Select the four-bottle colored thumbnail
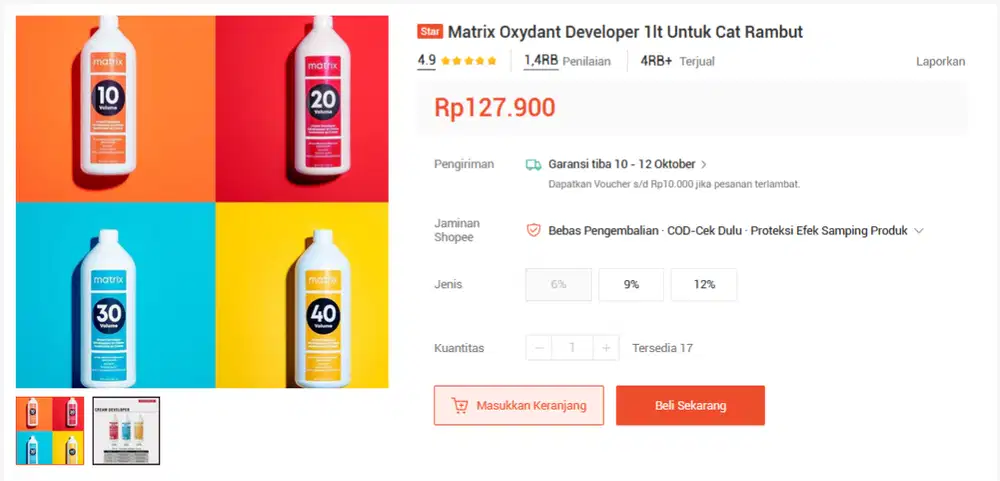 [50, 431]
